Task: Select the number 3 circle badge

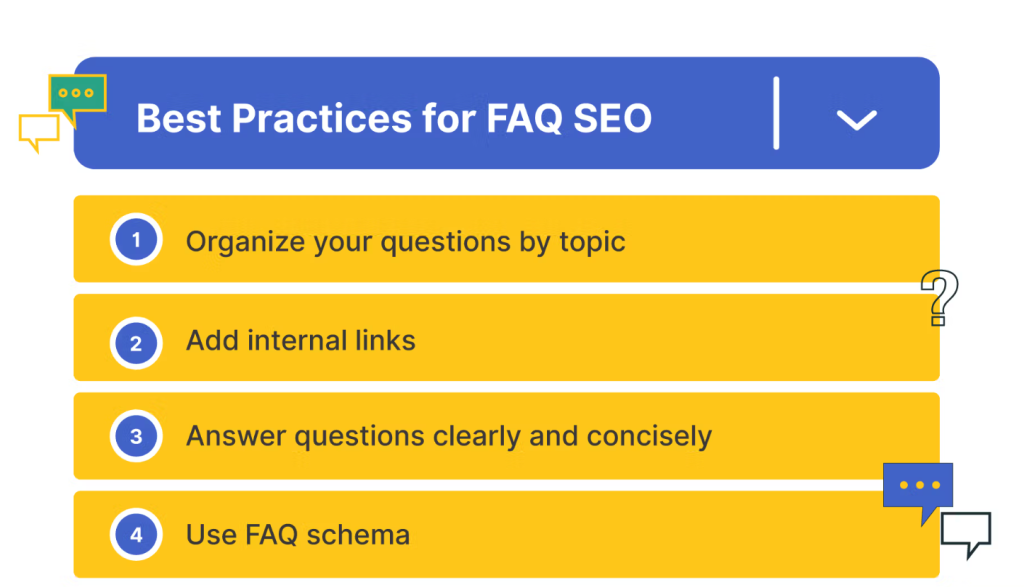Action: click(136, 436)
